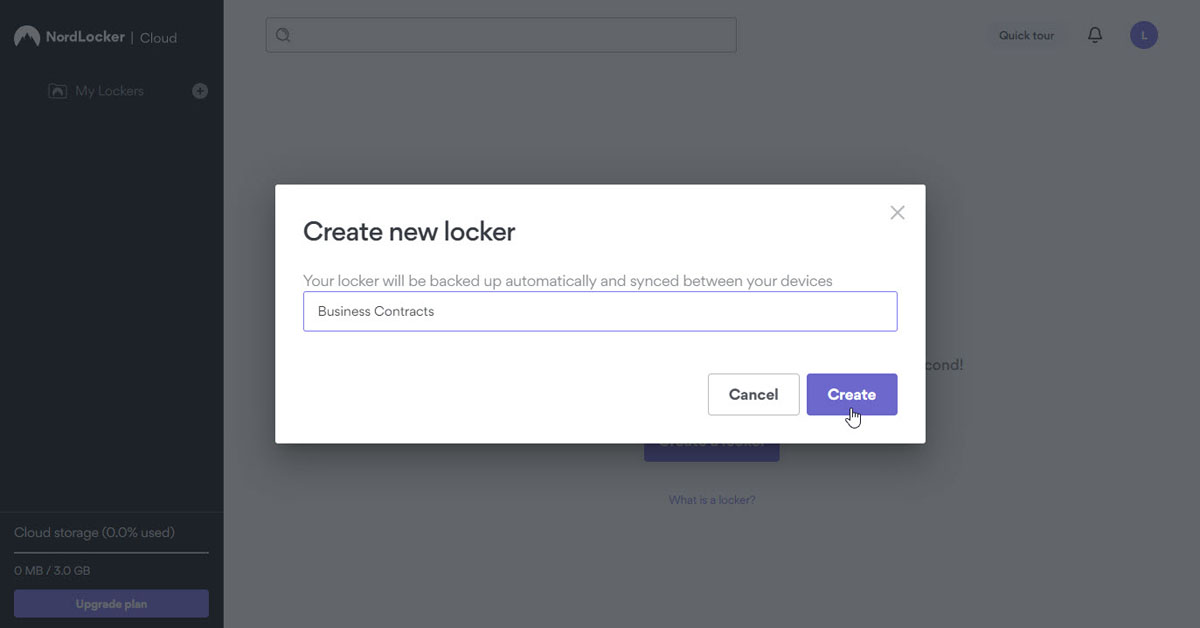Open the "What is a locker?" link
This screenshot has width=1200, height=628.
[x=712, y=500]
